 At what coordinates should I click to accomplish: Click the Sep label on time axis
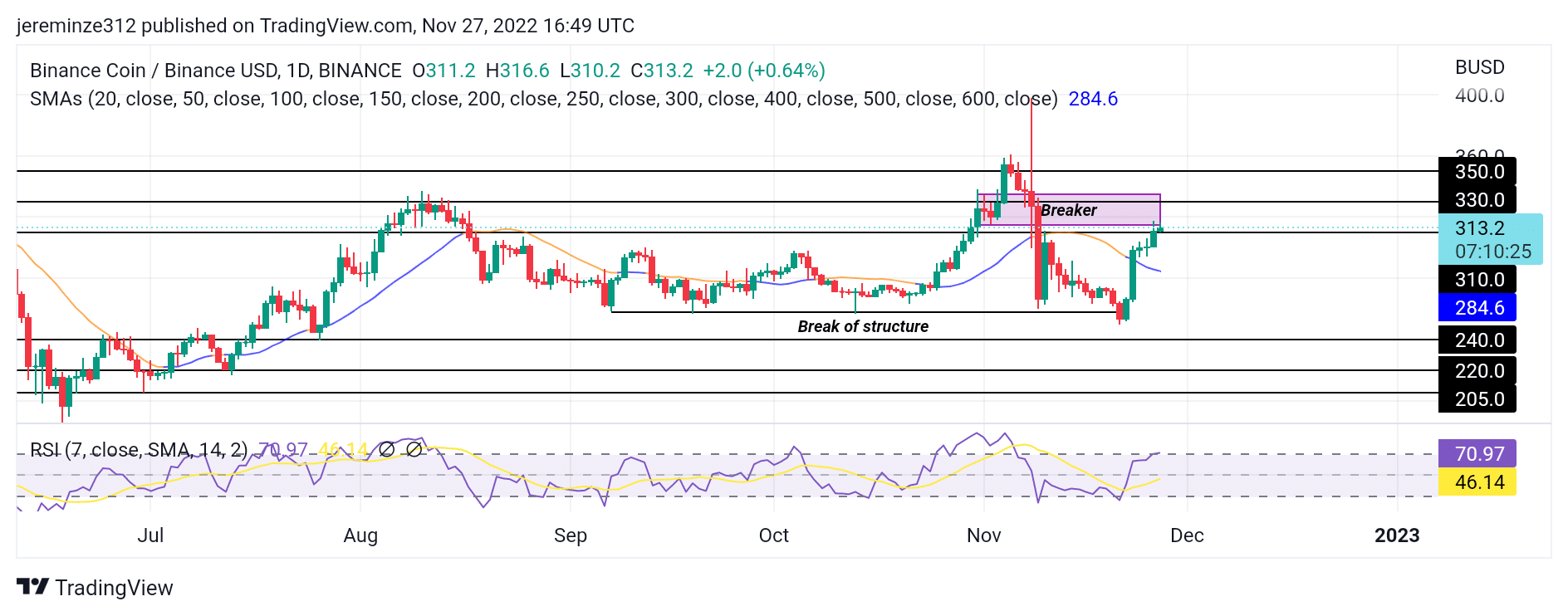[x=571, y=535]
